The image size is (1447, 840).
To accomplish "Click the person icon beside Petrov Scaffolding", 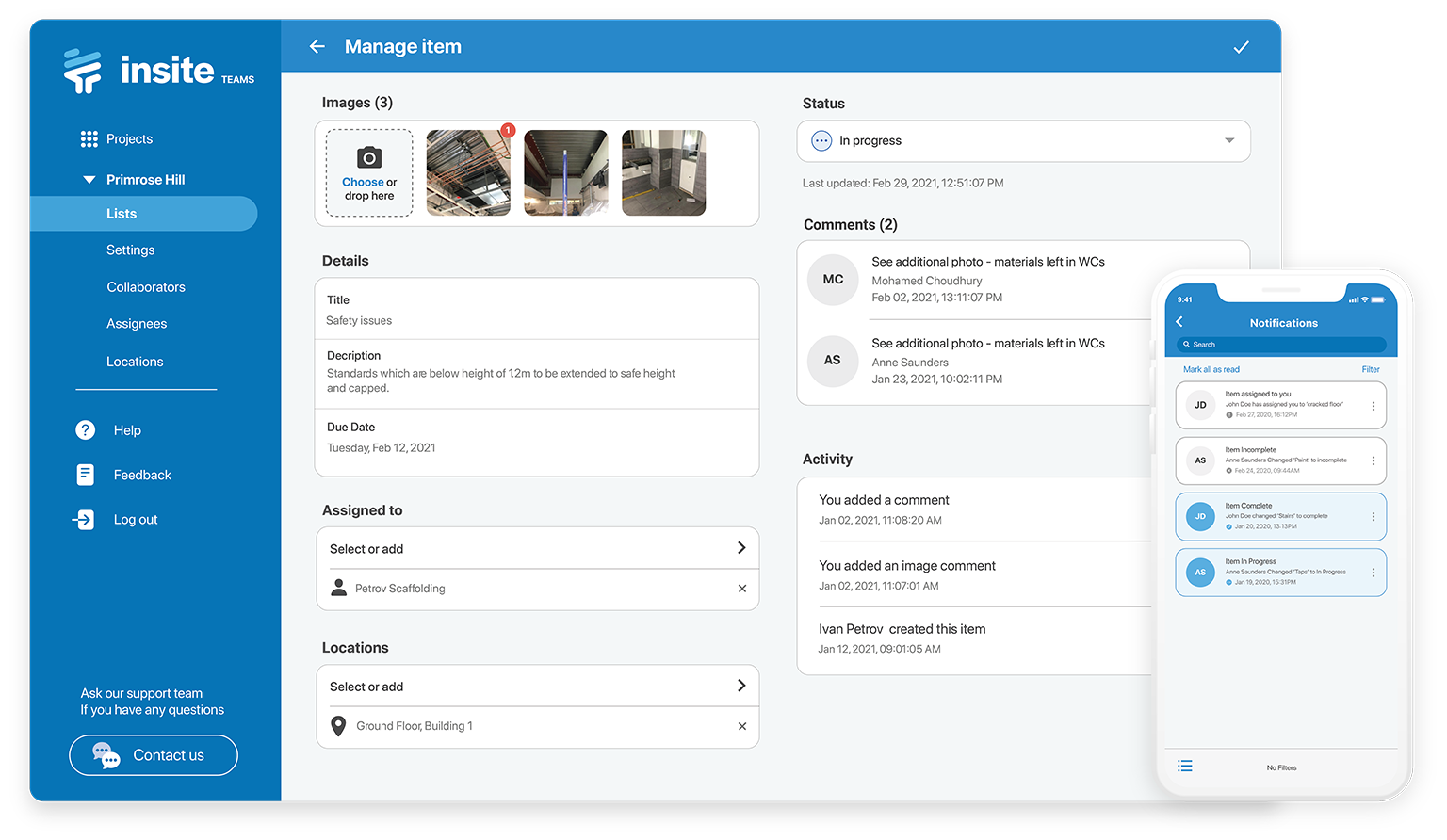I will pos(338,588).
